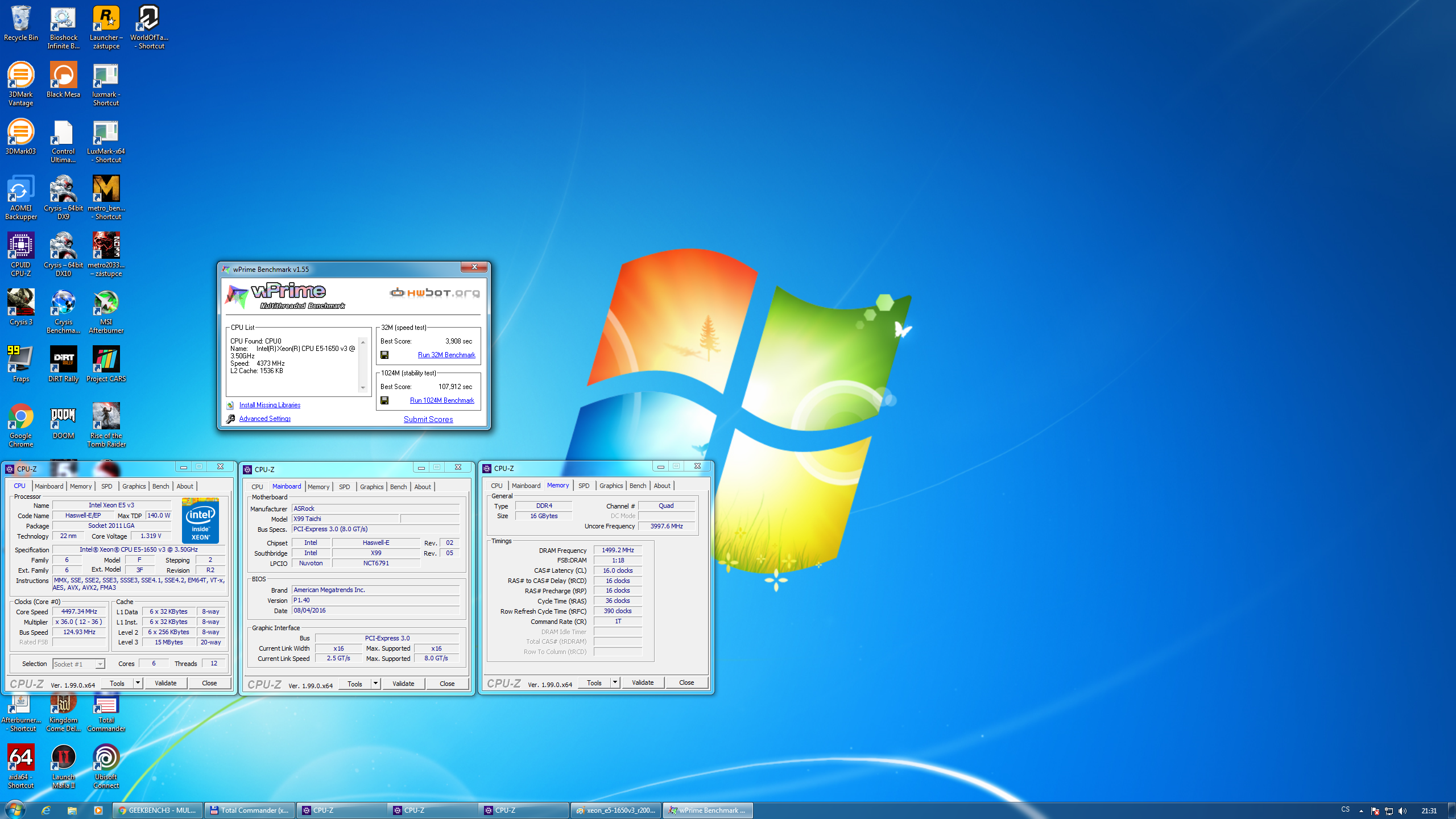The image size is (1456, 819).
Task: Open Bench tab in left CPU-Z window
Action: tap(161, 486)
